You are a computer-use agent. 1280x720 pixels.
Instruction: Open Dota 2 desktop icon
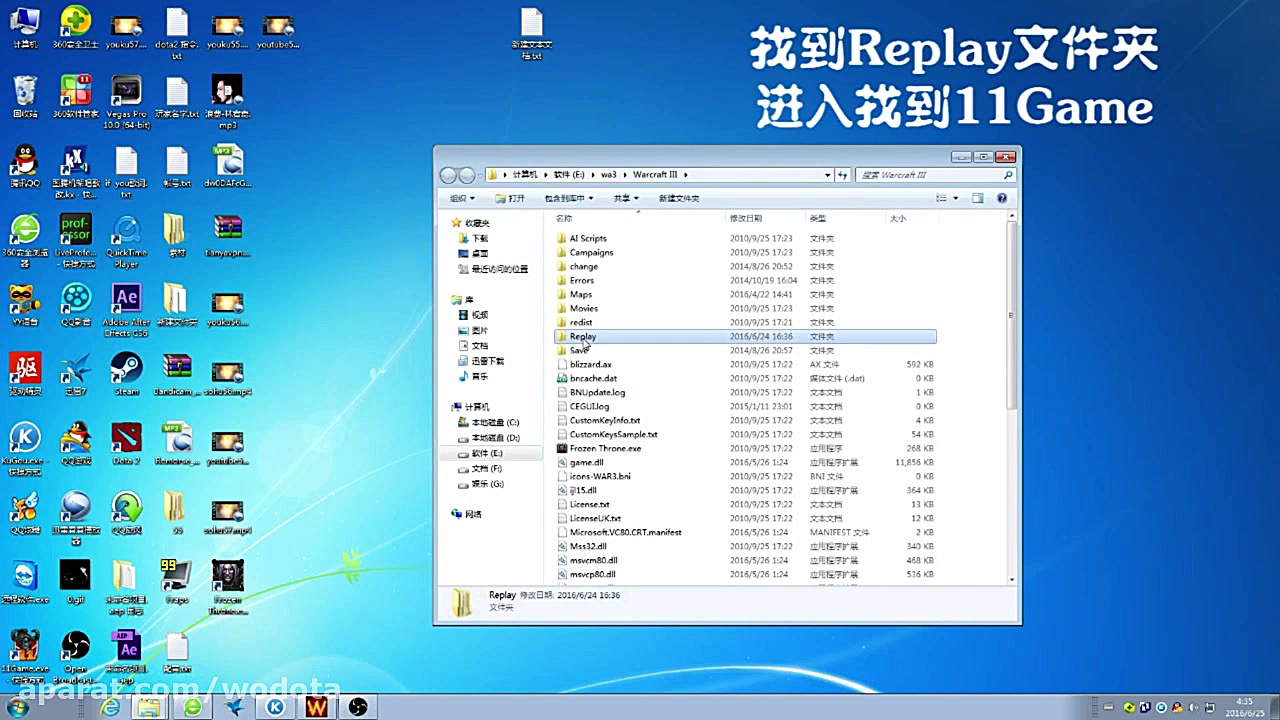[x=126, y=441]
